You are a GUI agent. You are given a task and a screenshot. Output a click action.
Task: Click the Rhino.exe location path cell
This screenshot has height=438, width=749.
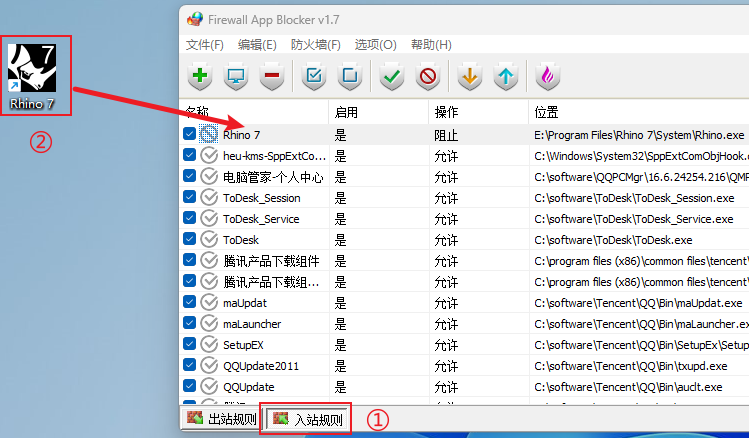click(x=639, y=135)
